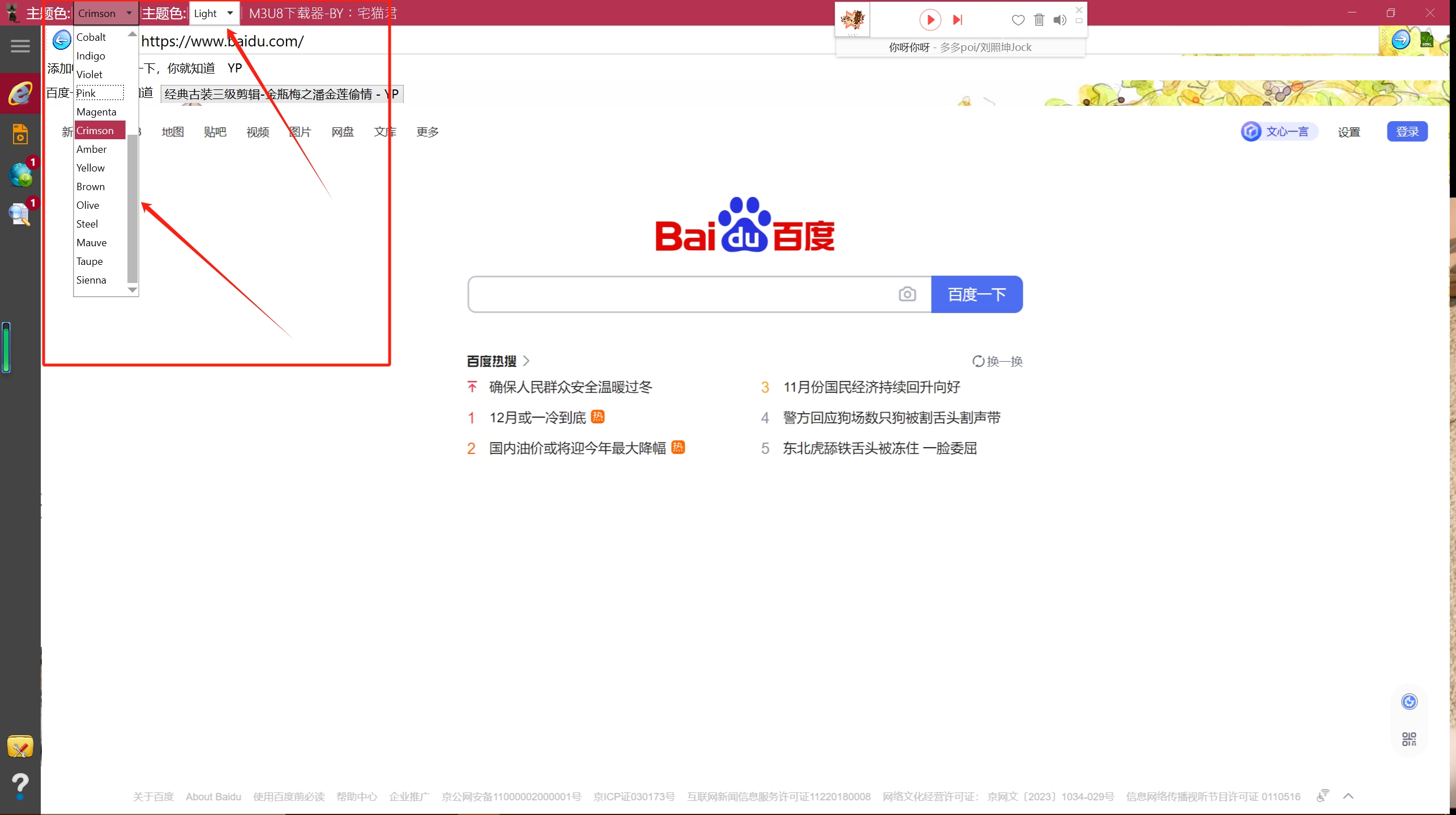Click the Internet Explorer sidebar icon
1456x815 pixels.
[x=20, y=93]
